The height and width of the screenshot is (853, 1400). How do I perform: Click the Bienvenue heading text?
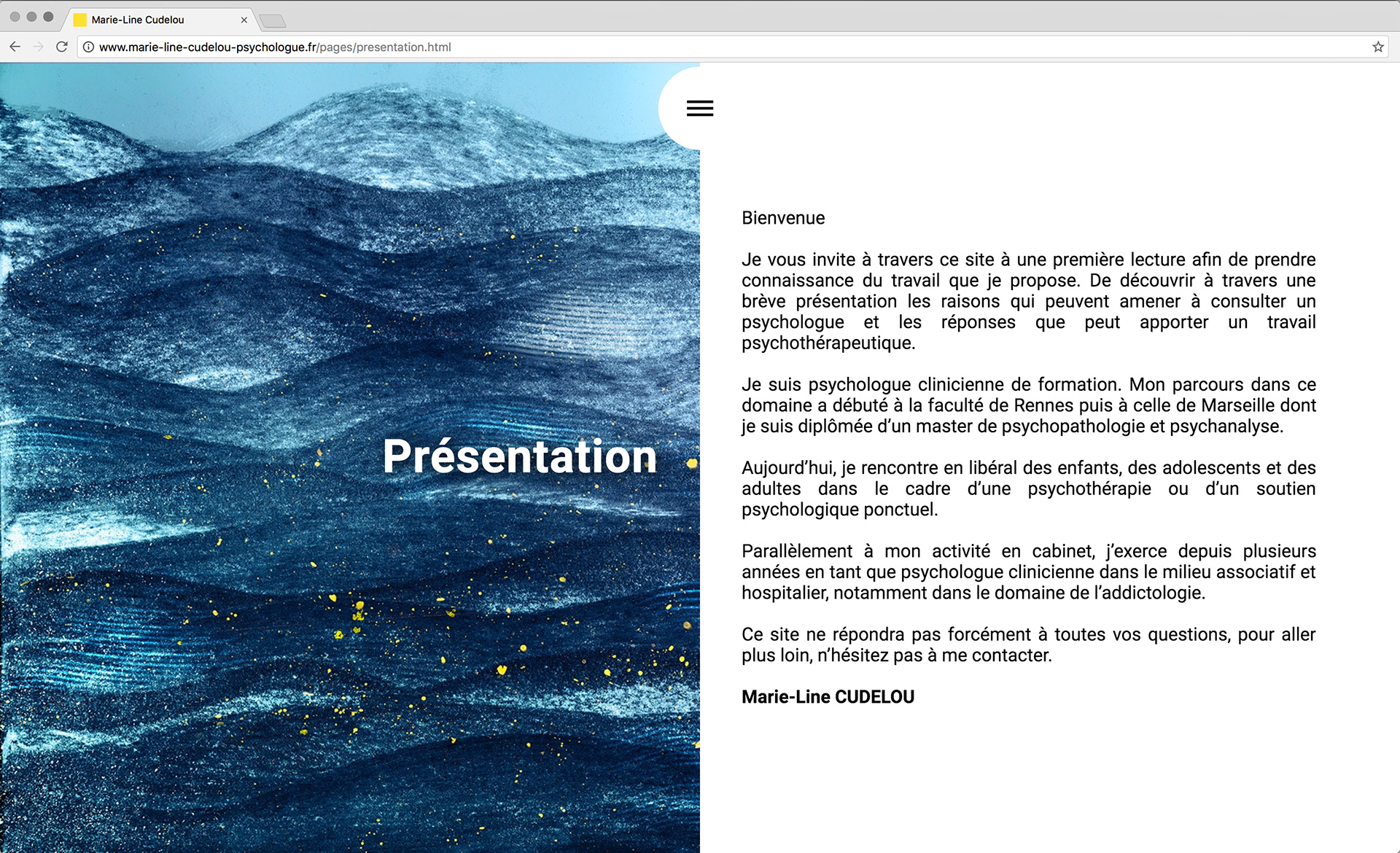(x=783, y=218)
